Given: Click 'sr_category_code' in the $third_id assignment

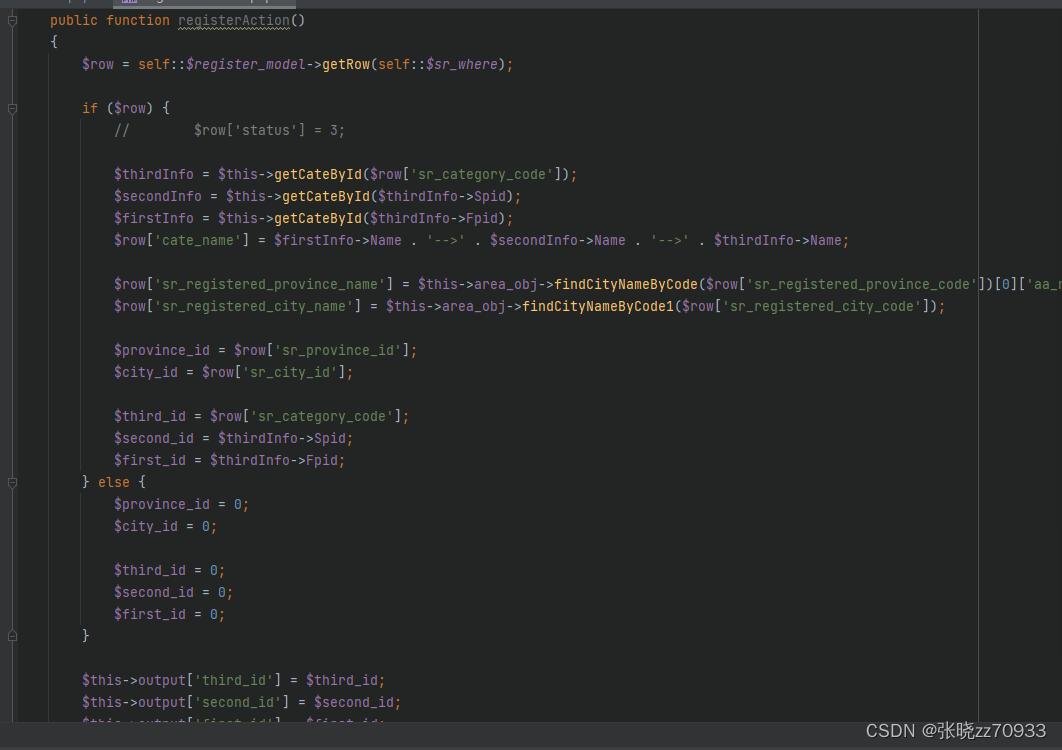Looking at the screenshot, I should point(322,416).
